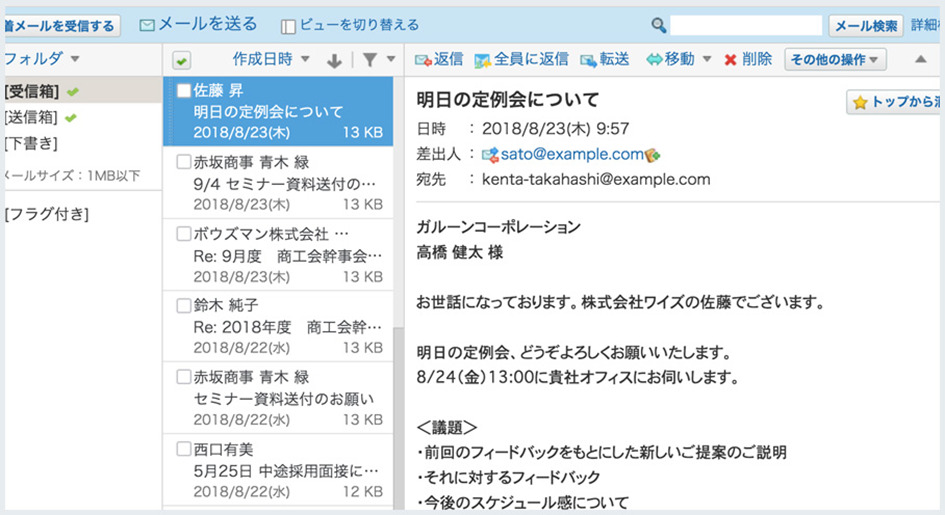The image size is (945, 515).
Task: Click the sender address book icon
Action: 653,155
